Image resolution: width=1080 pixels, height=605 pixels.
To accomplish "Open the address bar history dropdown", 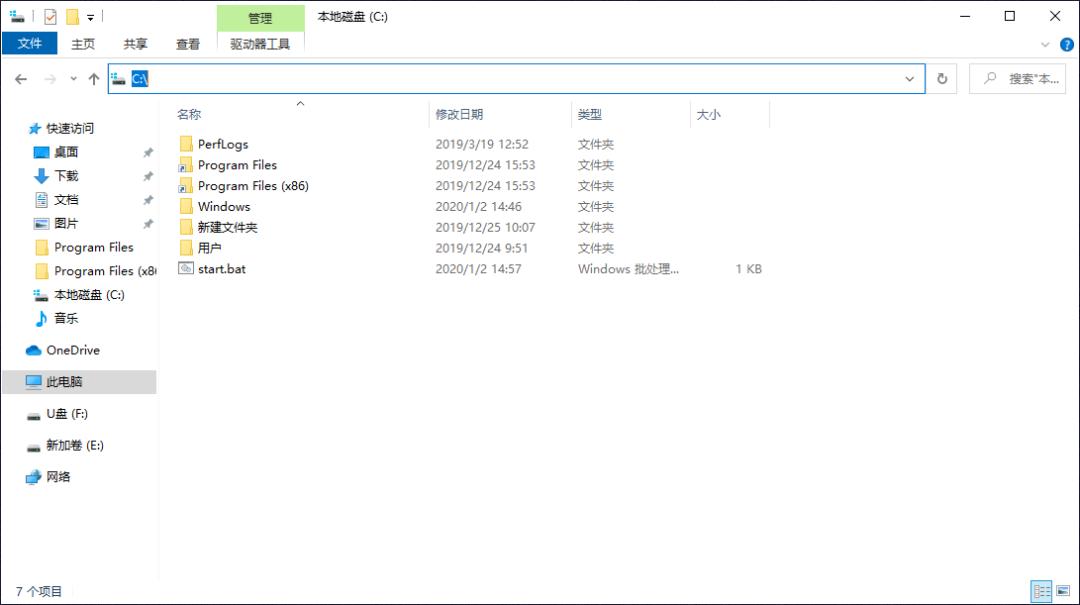I will click(909, 78).
